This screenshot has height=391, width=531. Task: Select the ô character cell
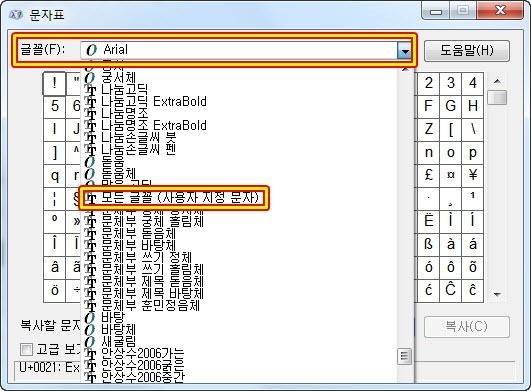click(450, 268)
